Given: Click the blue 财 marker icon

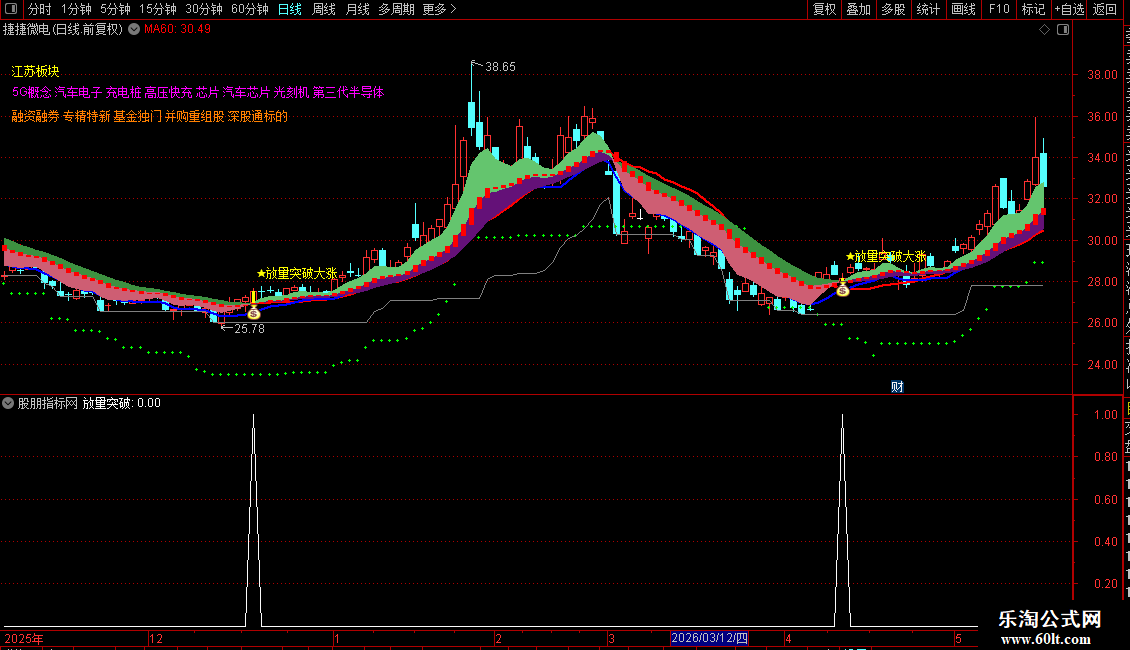Looking at the screenshot, I should 897,386.
